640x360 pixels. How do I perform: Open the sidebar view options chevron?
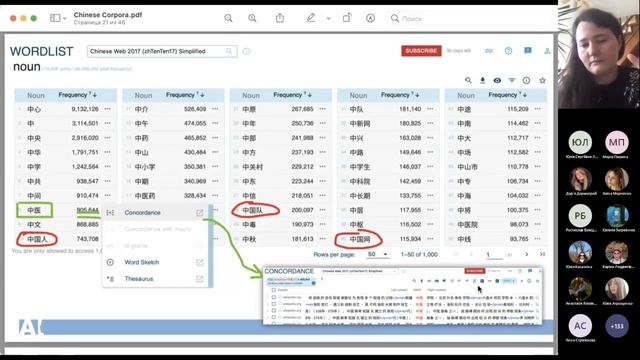click(64, 18)
